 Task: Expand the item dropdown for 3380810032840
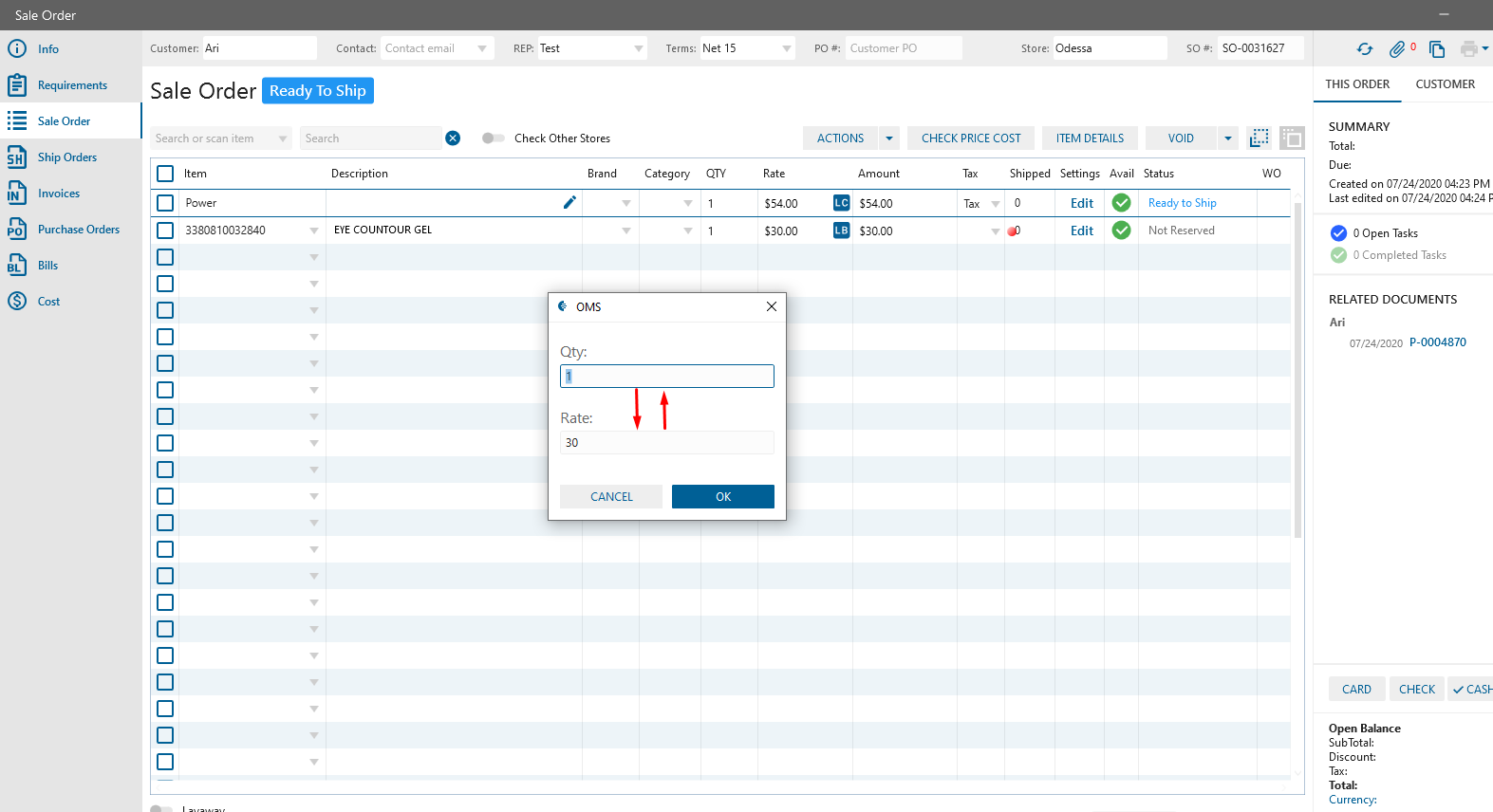point(314,231)
